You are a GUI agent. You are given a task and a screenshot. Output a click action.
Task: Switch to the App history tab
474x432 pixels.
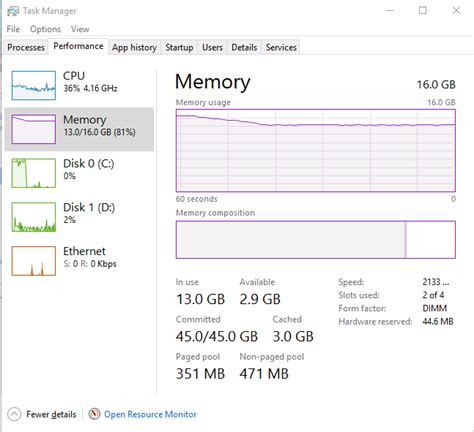(x=134, y=47)
